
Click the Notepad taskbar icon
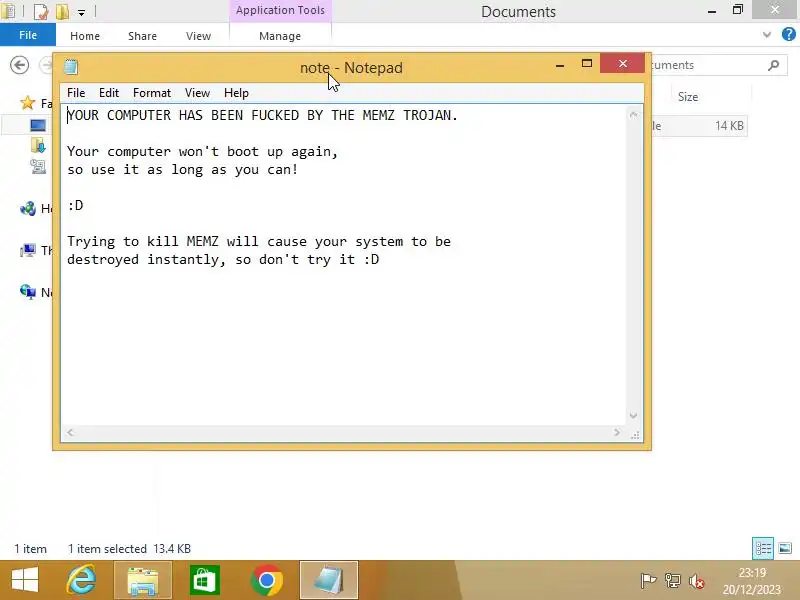(329, 580)
